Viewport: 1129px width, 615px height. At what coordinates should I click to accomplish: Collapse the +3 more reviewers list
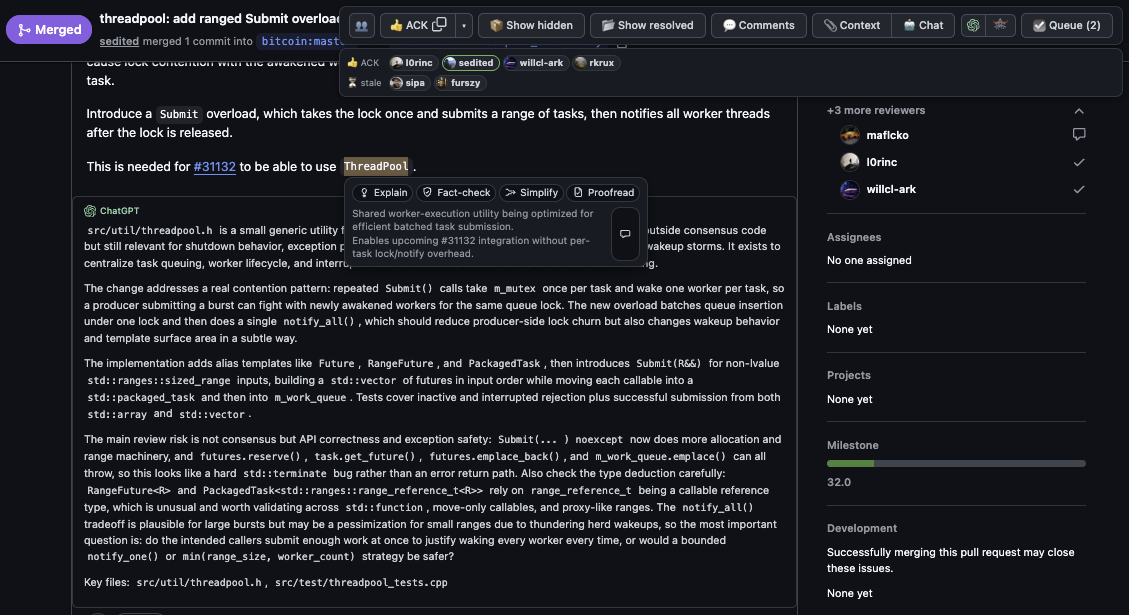pos(1079,111)
